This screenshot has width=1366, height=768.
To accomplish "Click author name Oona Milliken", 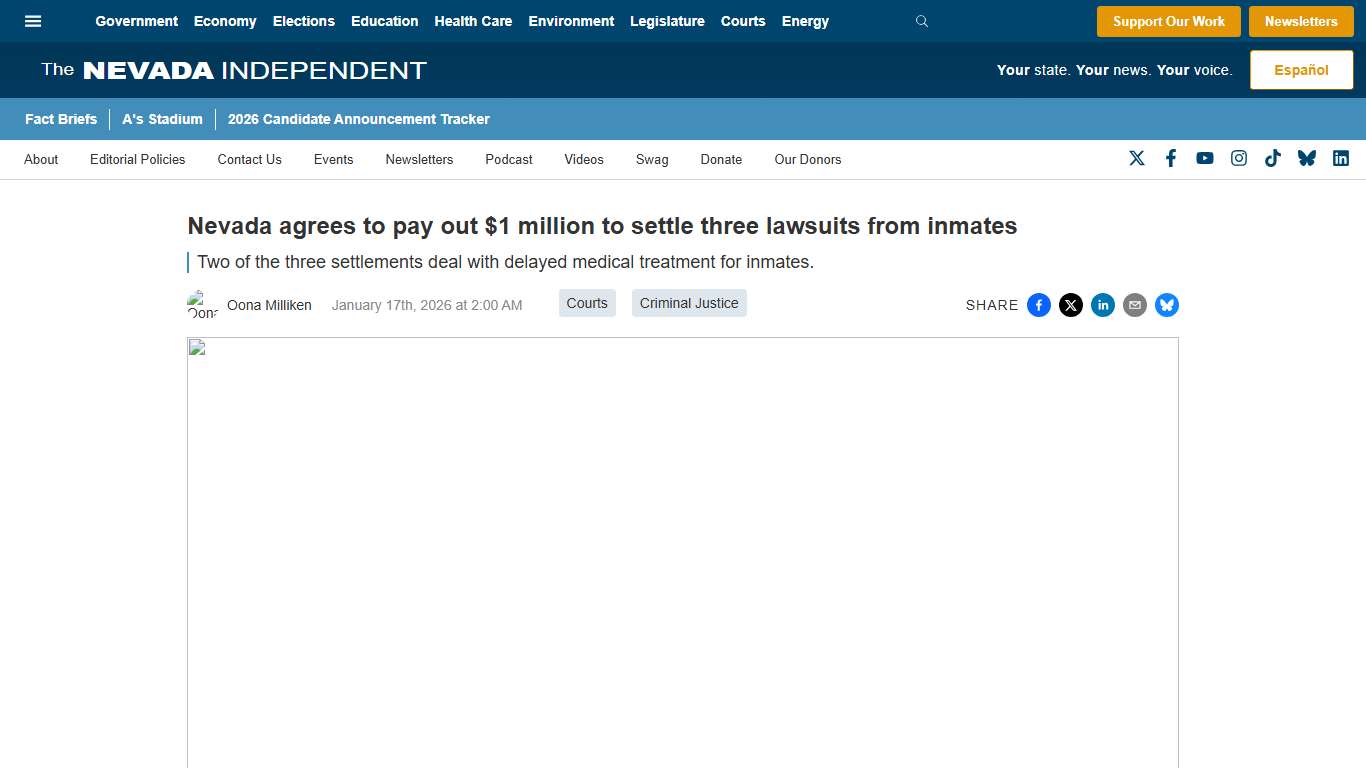I will [269, 305].
